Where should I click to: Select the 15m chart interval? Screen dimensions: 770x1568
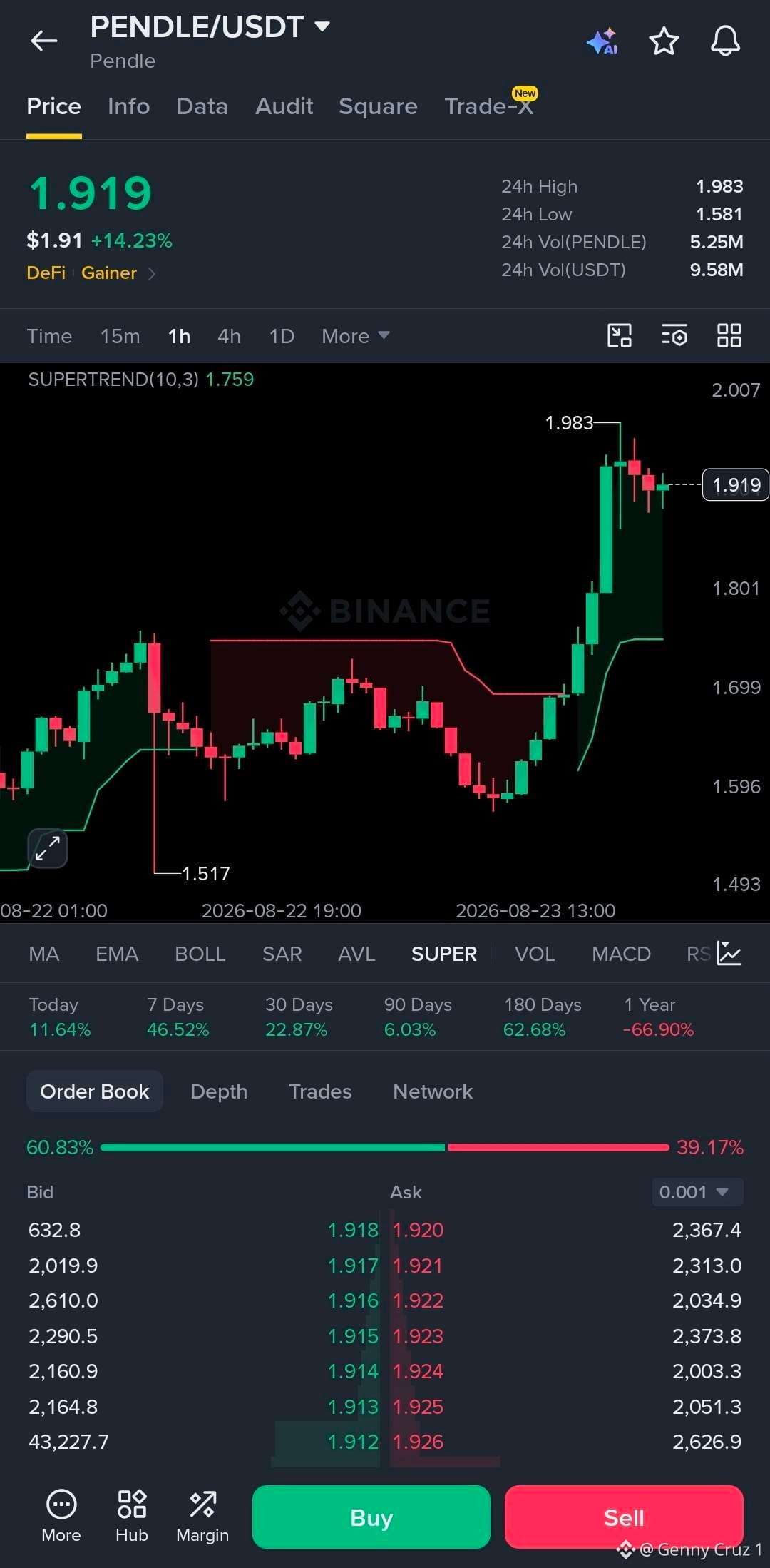(120, 336)
